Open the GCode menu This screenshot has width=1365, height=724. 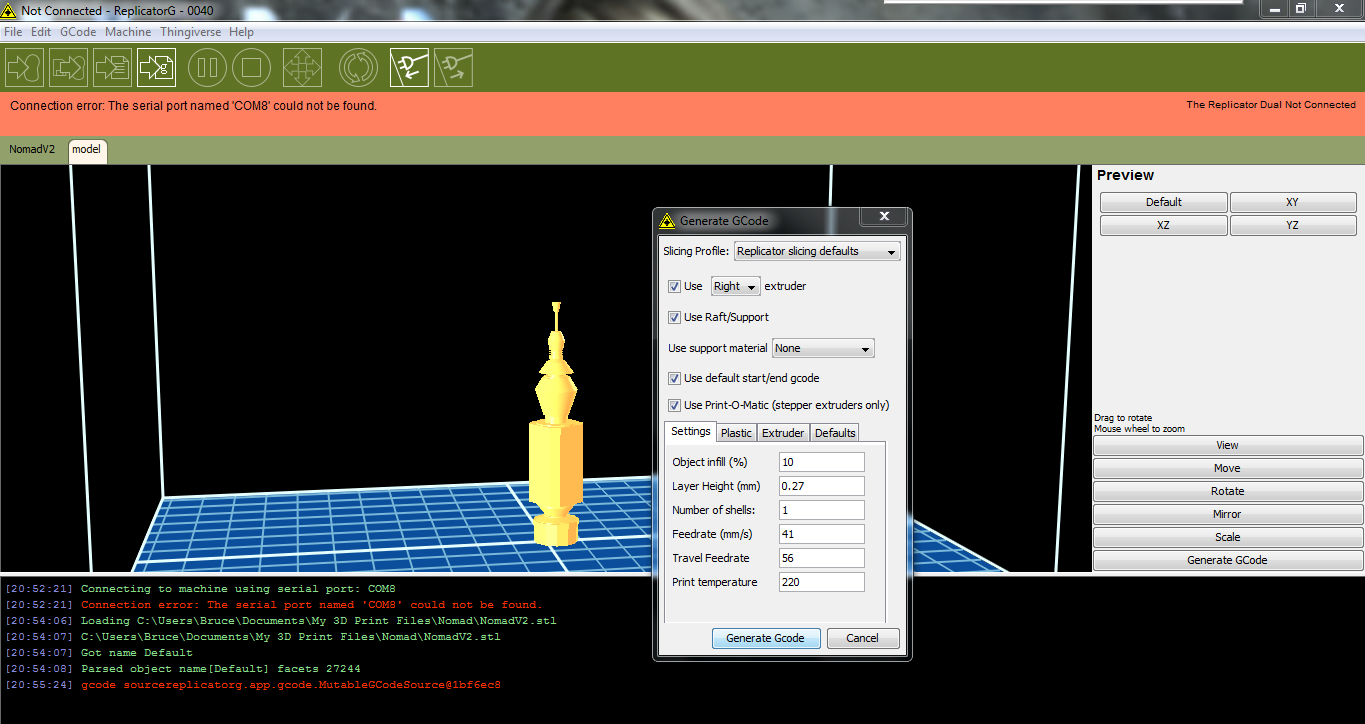(77, 31)
